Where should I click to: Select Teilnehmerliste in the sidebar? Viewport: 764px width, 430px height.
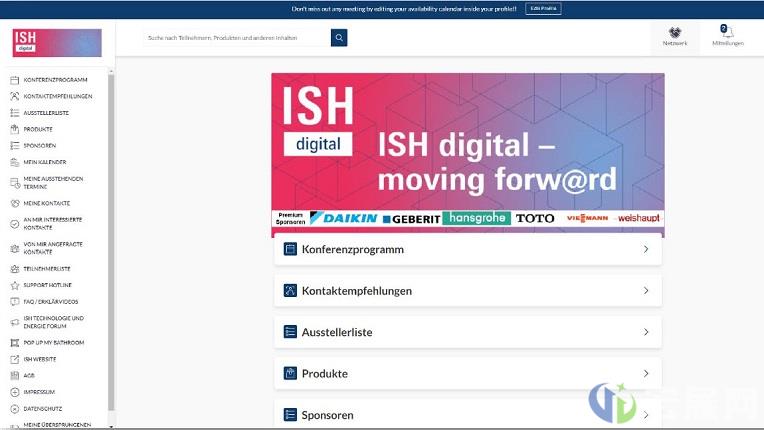click(x=46, y=269)
